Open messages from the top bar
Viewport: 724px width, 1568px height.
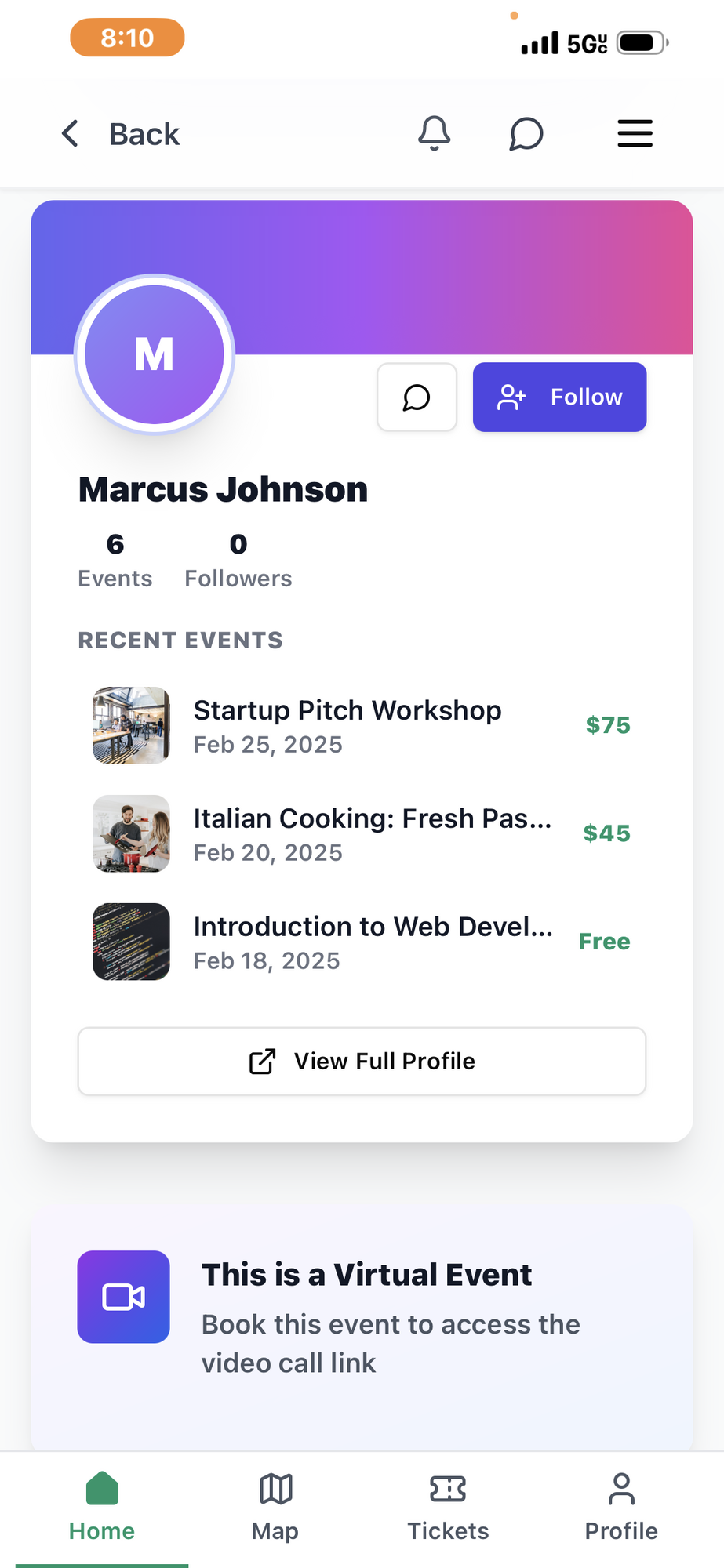526,133
